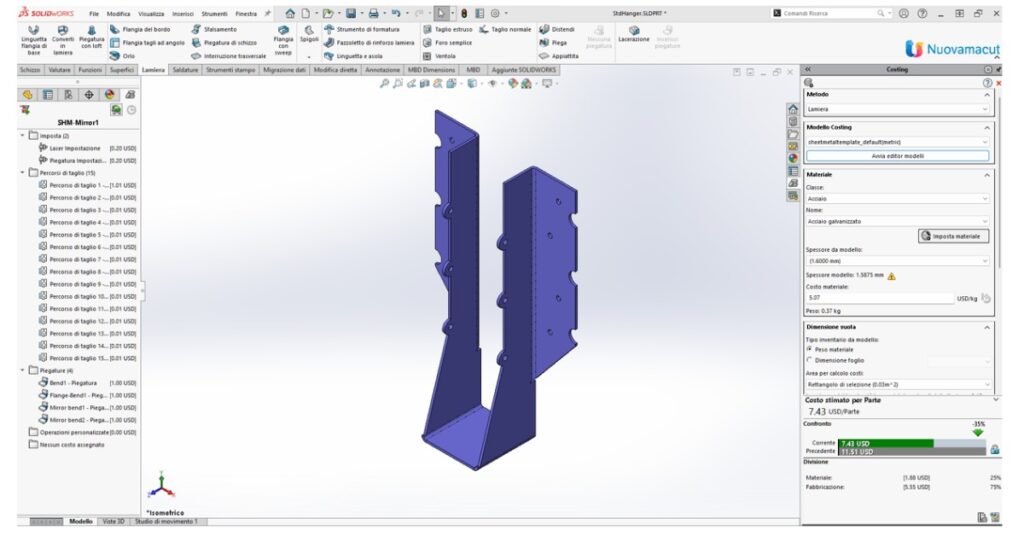1024x536 pixels.
Task: Select Laser Impostazione item
Action: 88,148
